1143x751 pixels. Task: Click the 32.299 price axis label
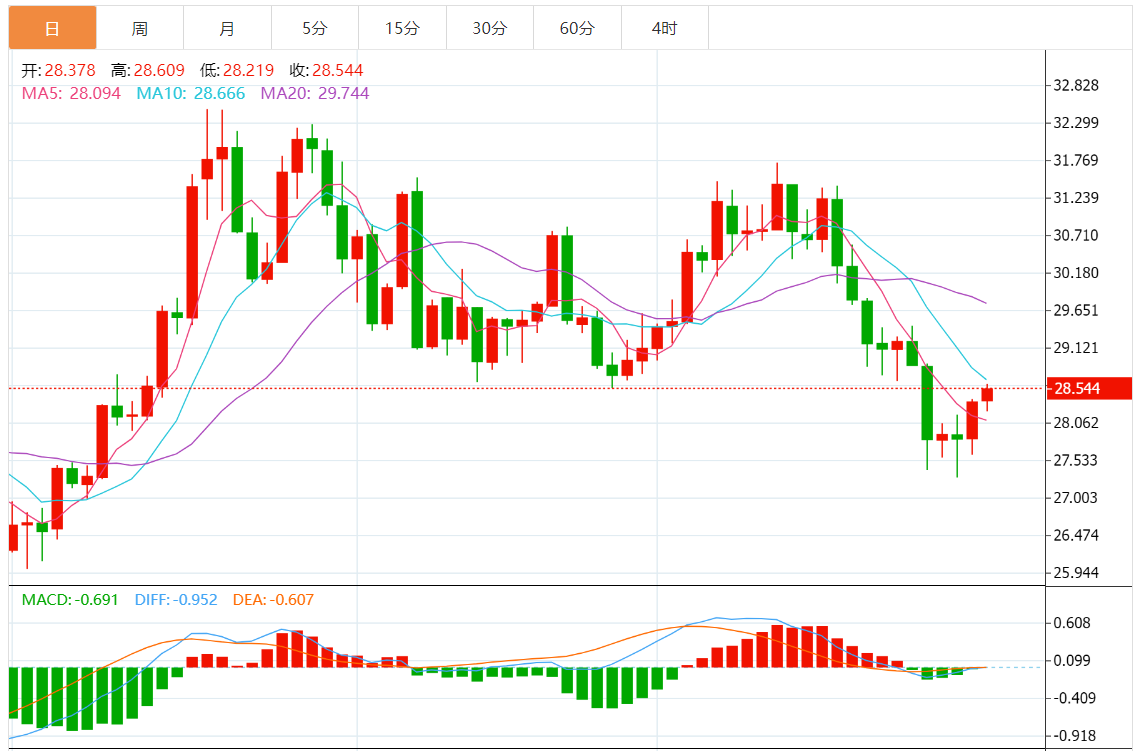click(x=1076, y=122)
